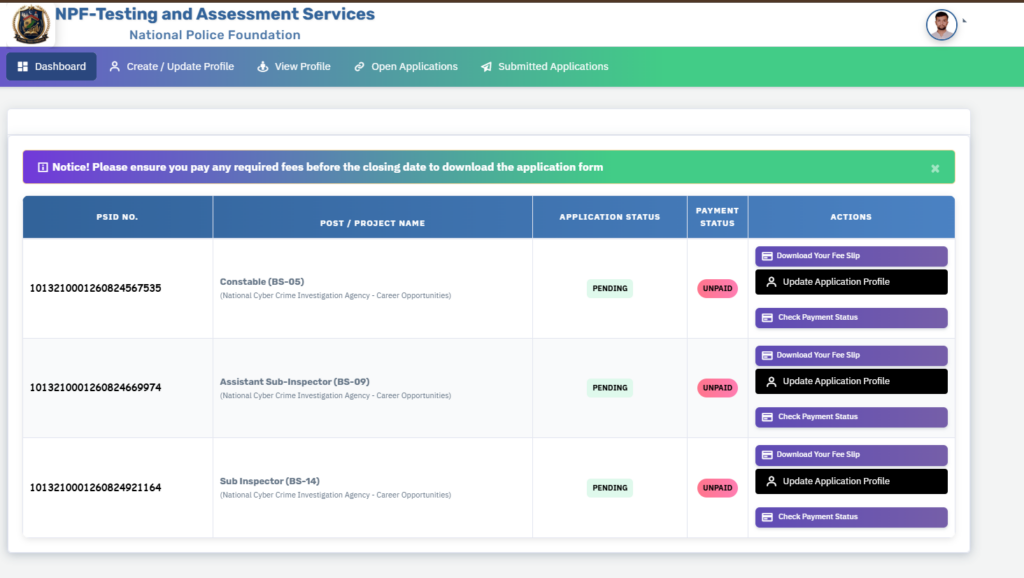Click the APPLICATION STATUS column header

609,217
